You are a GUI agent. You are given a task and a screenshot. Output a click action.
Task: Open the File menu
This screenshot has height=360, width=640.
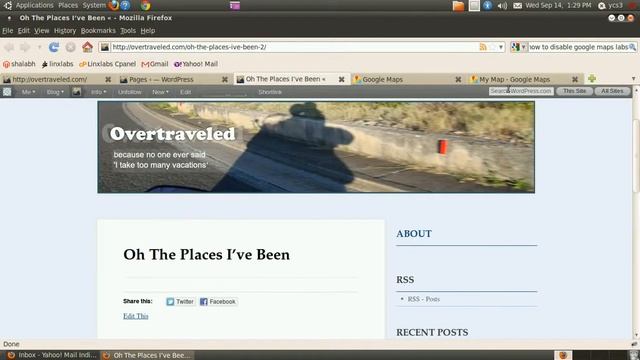7,31
